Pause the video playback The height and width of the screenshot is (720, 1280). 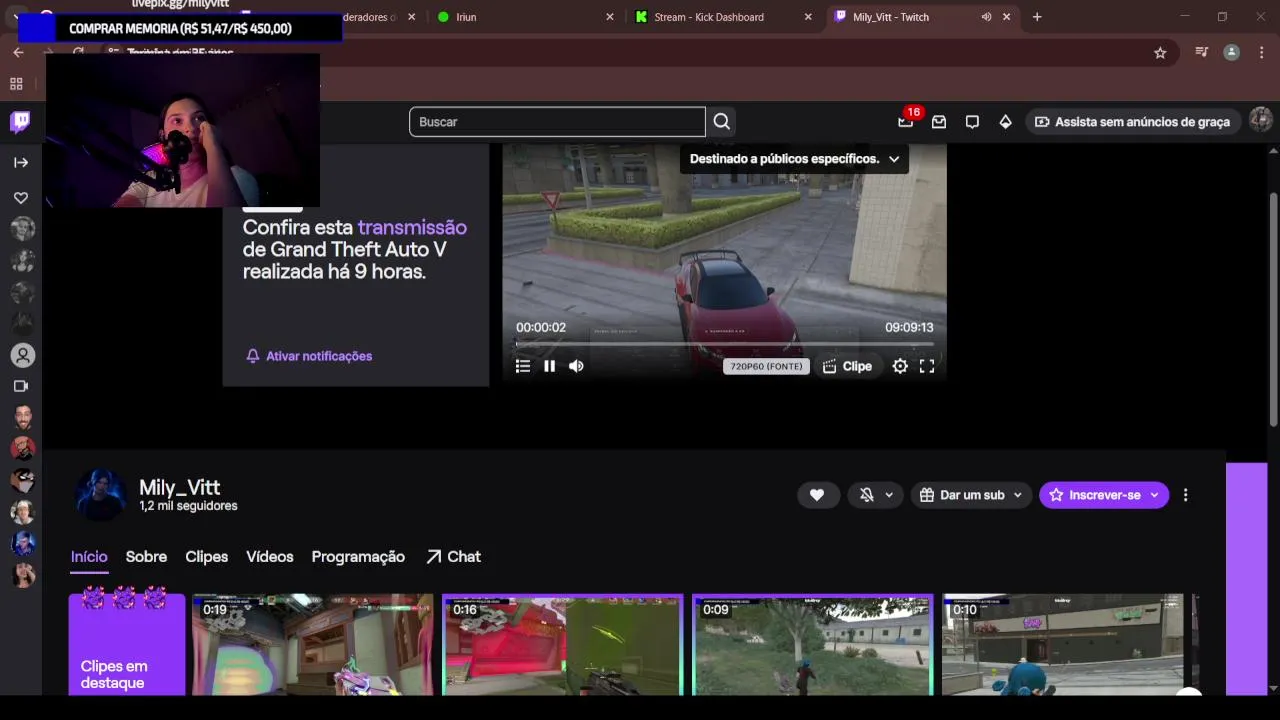(549, 366)
